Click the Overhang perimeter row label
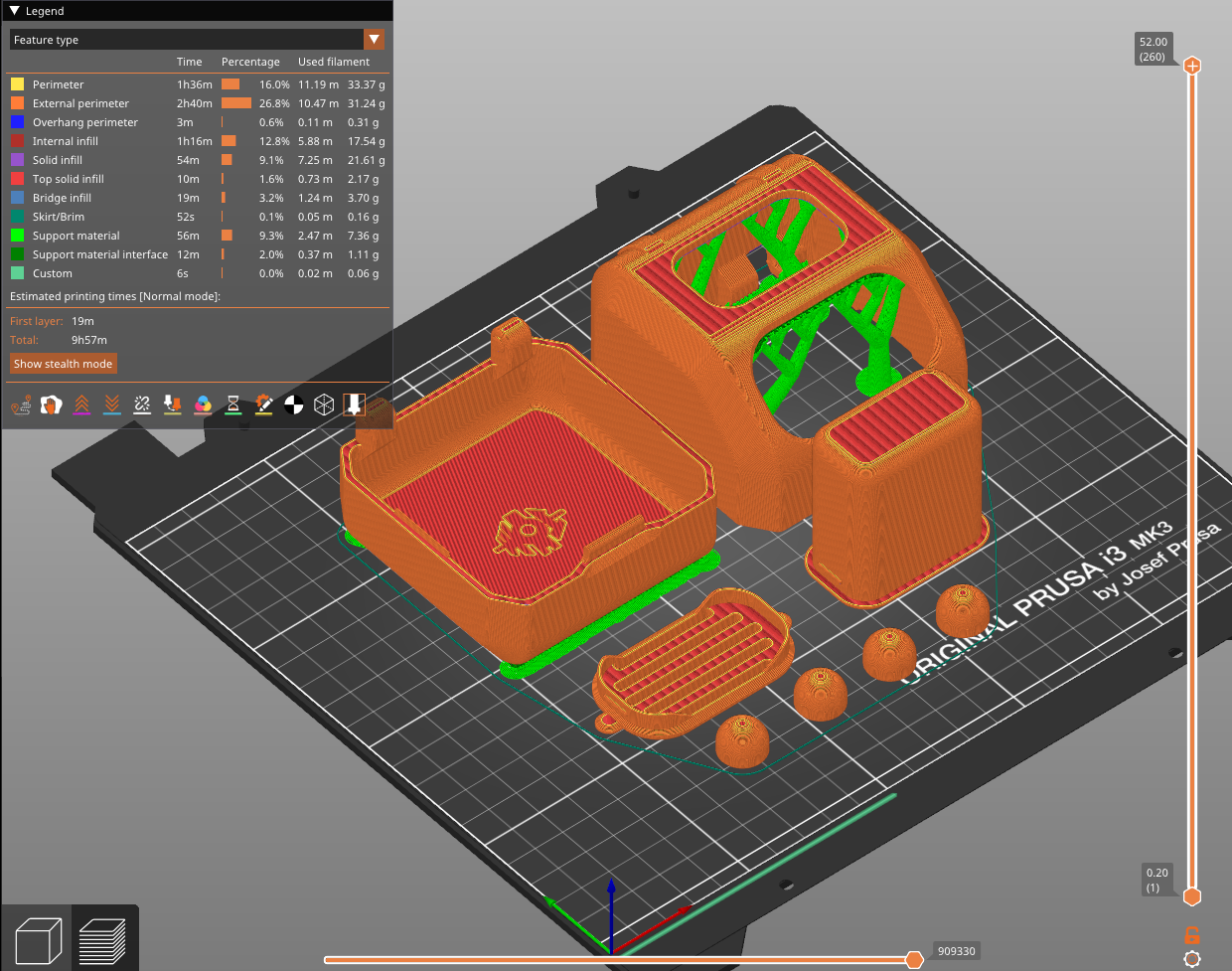The image size is (1232, 971). click(x=84, y=122)
